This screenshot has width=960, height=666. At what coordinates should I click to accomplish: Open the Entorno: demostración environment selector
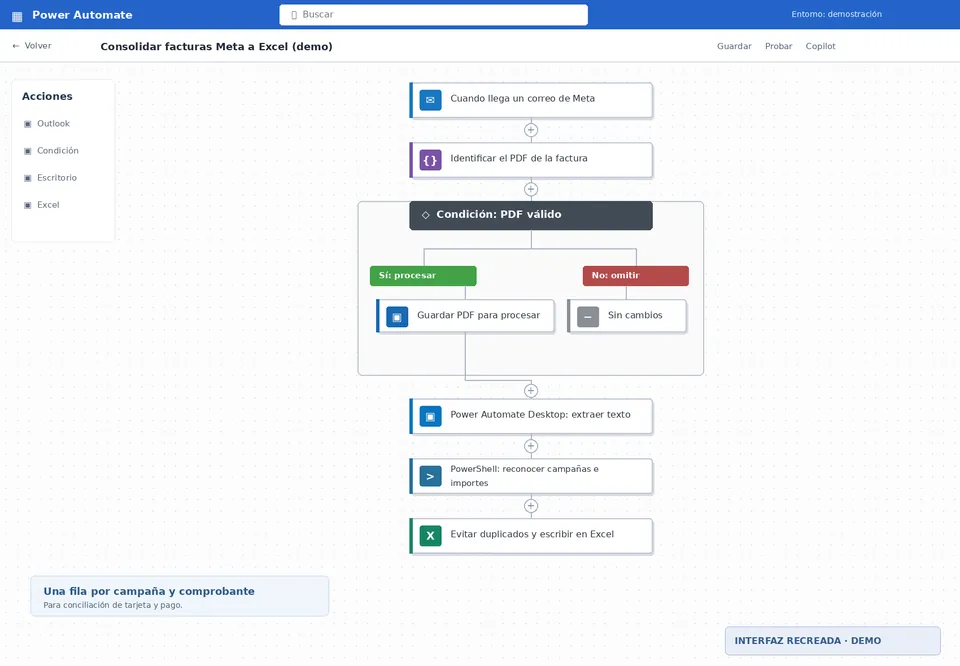tap(836, 14)
